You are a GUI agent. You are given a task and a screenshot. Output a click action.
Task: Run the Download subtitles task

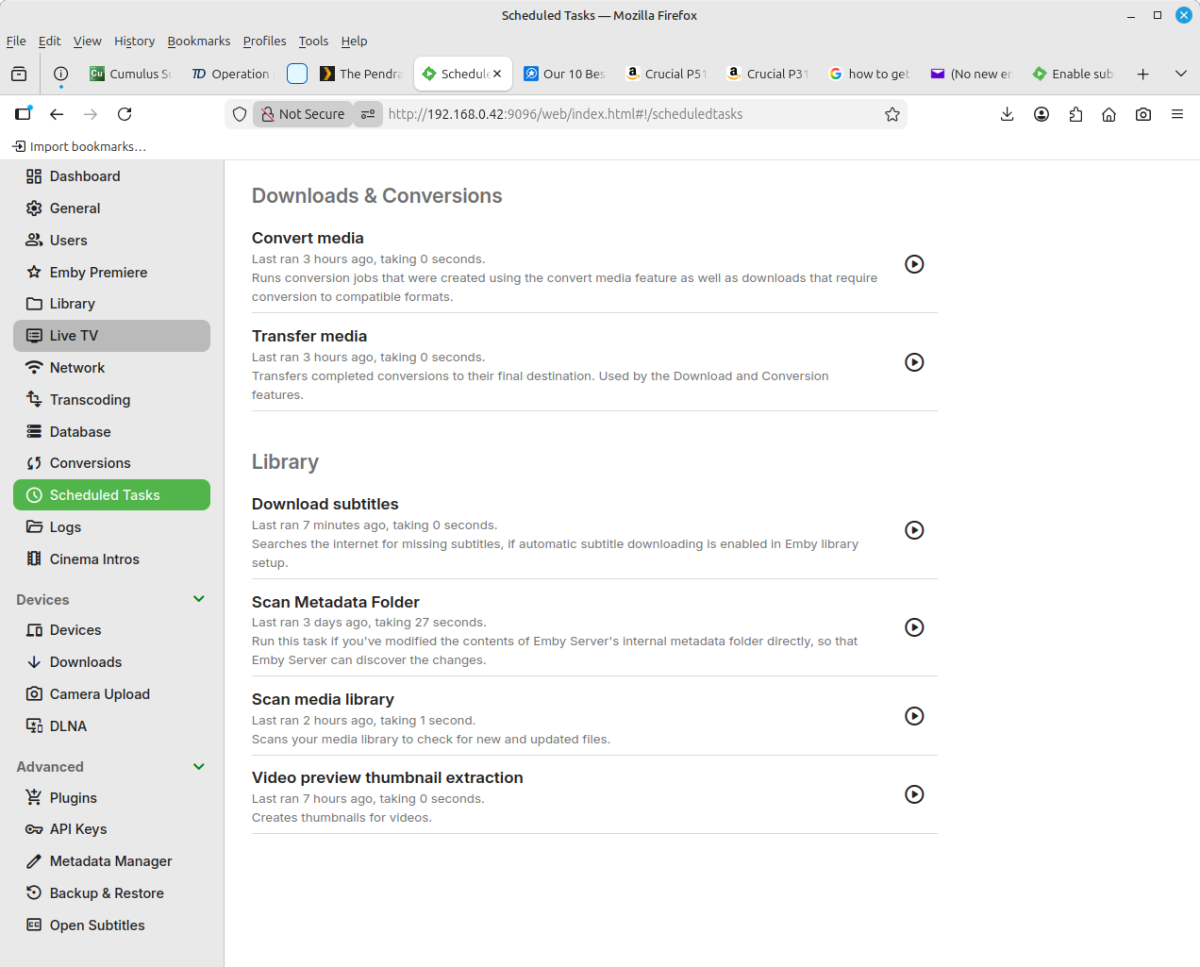coord(913,530)
